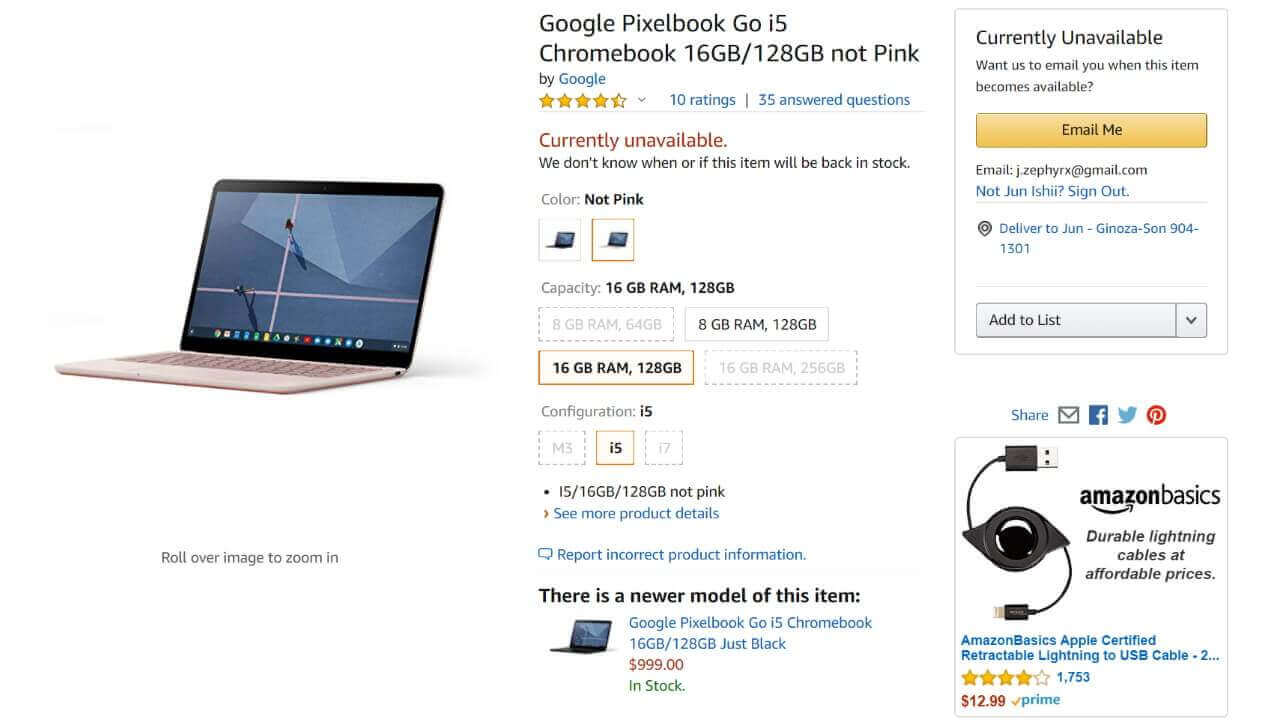Image resolution: width=1280 pixels, height=720 pixels.
Task: Open the Pixelbook Go Just Black listing
Action: 750,633
